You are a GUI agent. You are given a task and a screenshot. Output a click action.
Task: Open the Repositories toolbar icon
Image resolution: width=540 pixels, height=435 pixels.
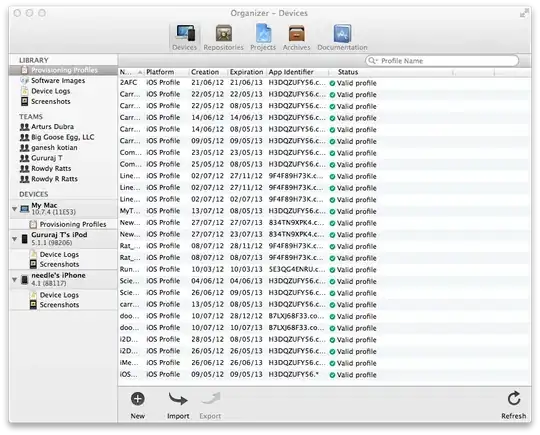(x=224, y=33)
